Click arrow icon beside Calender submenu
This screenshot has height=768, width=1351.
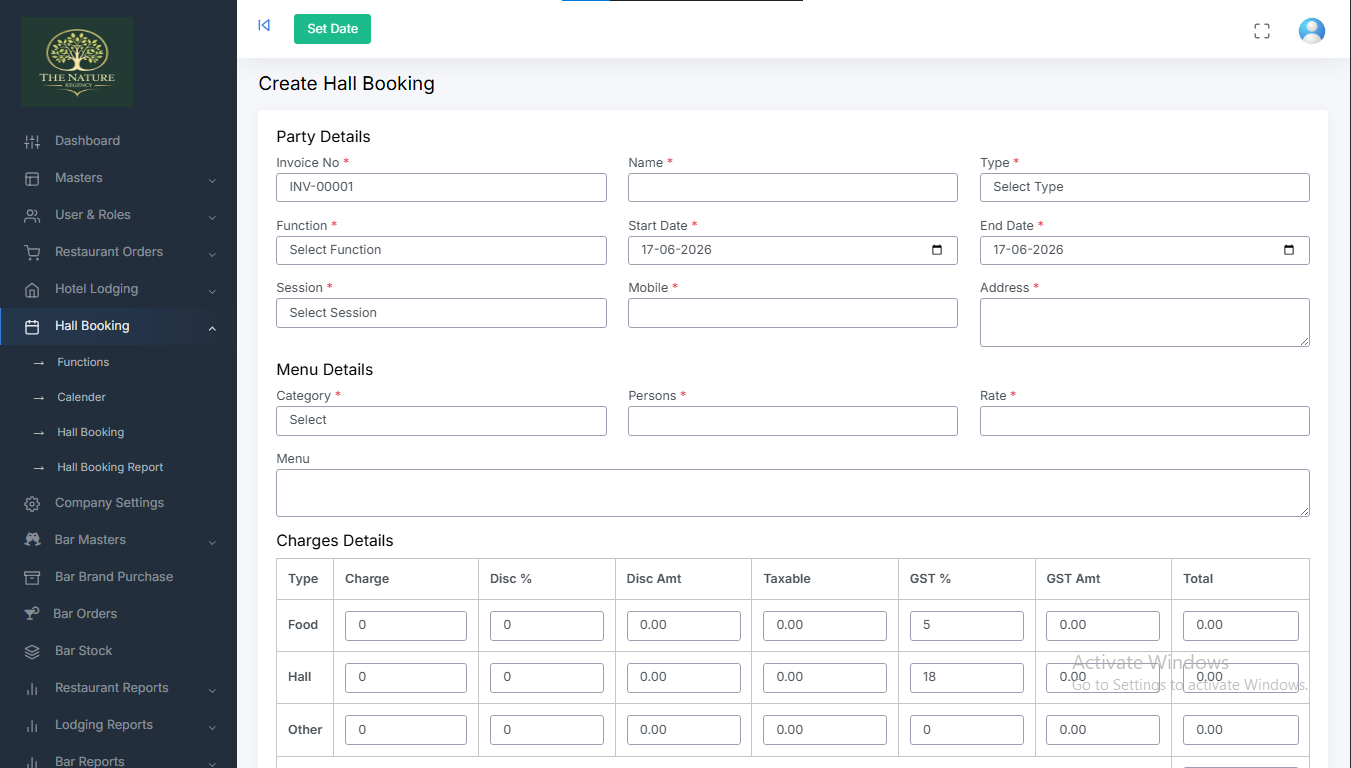click(x=39, y=398)
